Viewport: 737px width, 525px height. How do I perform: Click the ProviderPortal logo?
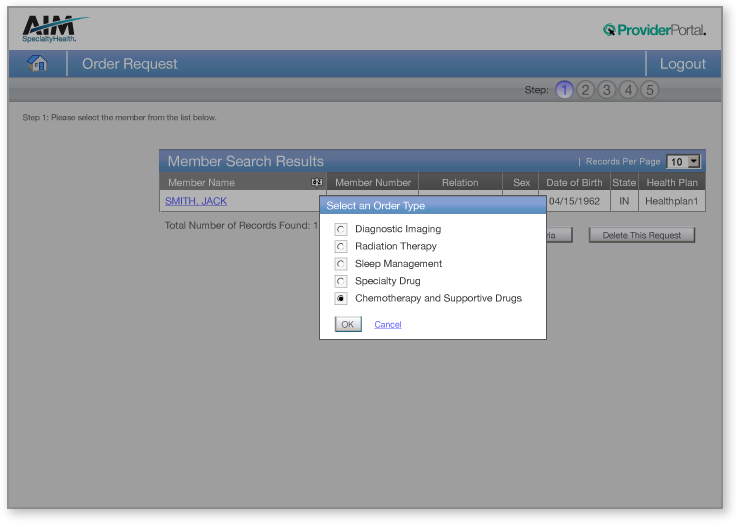654,30
